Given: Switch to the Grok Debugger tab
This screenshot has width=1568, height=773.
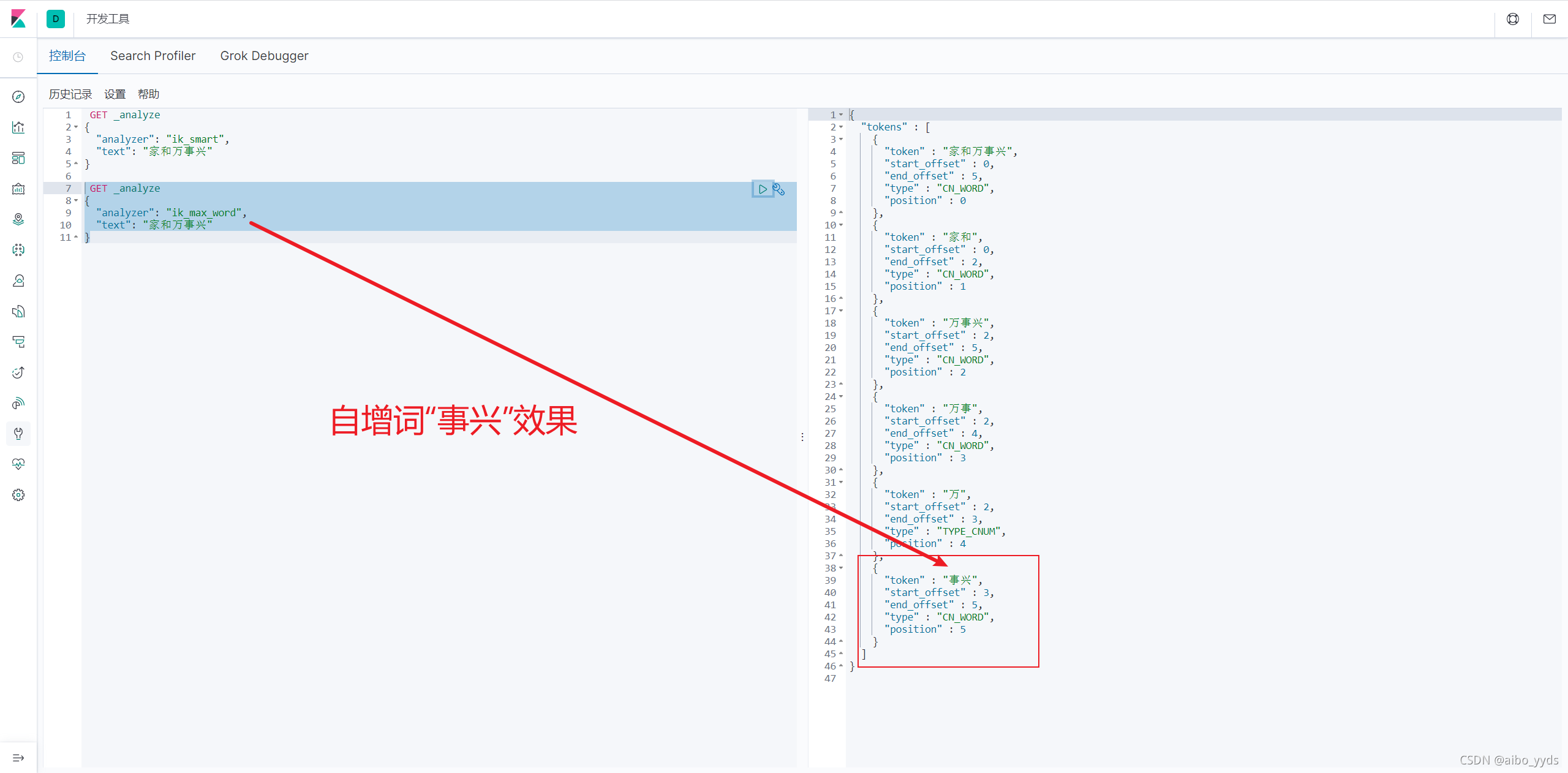Looking at the screenshot, I should click(x=264, y=56).
